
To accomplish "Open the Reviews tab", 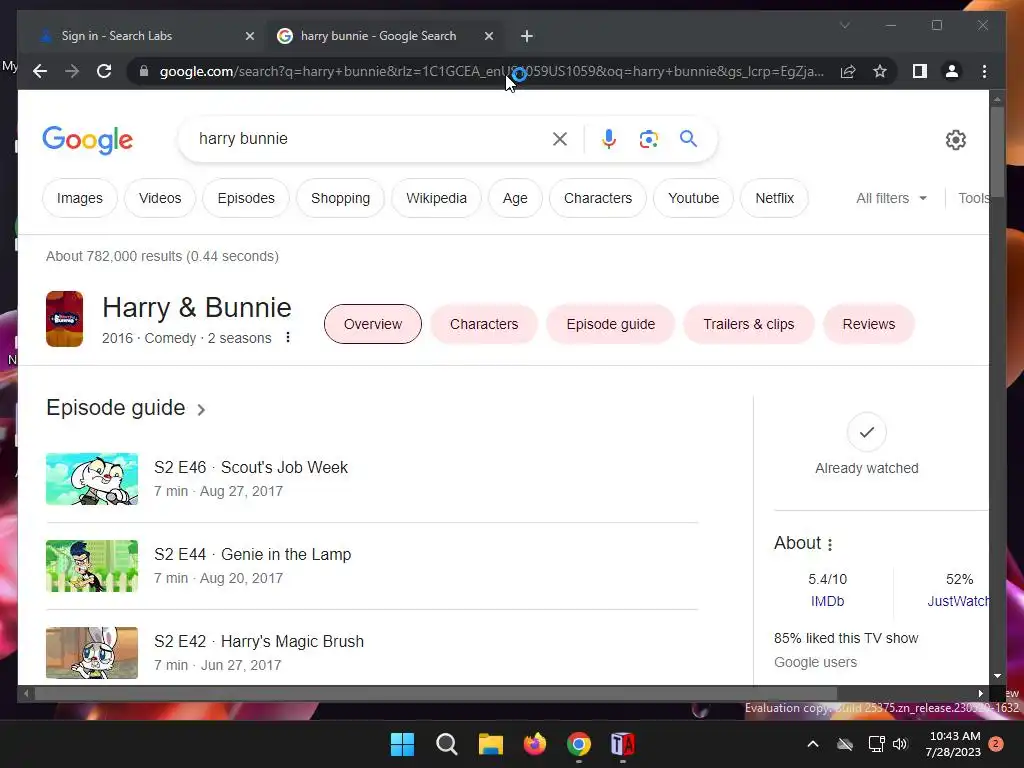I will (869, 324).
